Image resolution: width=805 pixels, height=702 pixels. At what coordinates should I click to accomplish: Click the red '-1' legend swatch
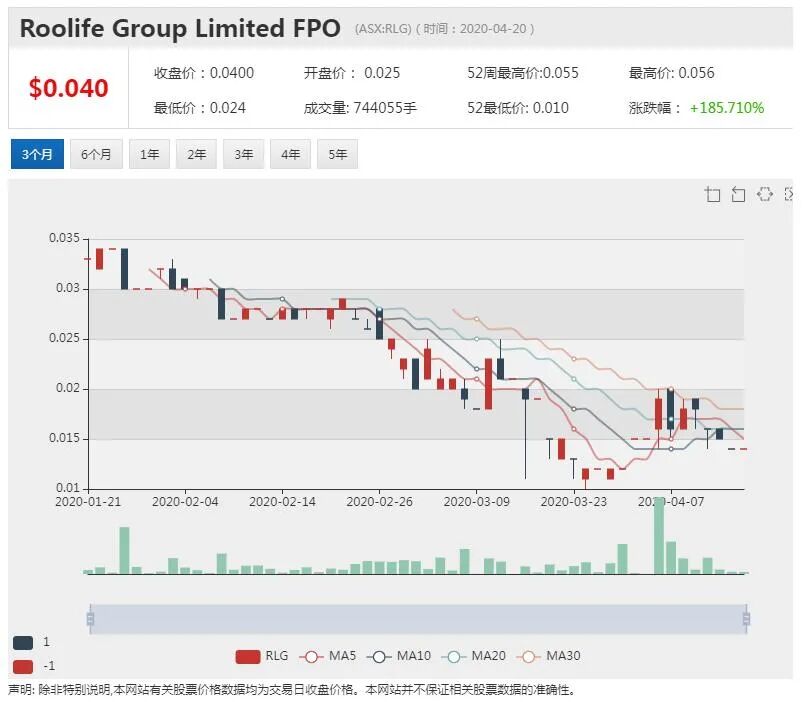click(x=23, y=667)
